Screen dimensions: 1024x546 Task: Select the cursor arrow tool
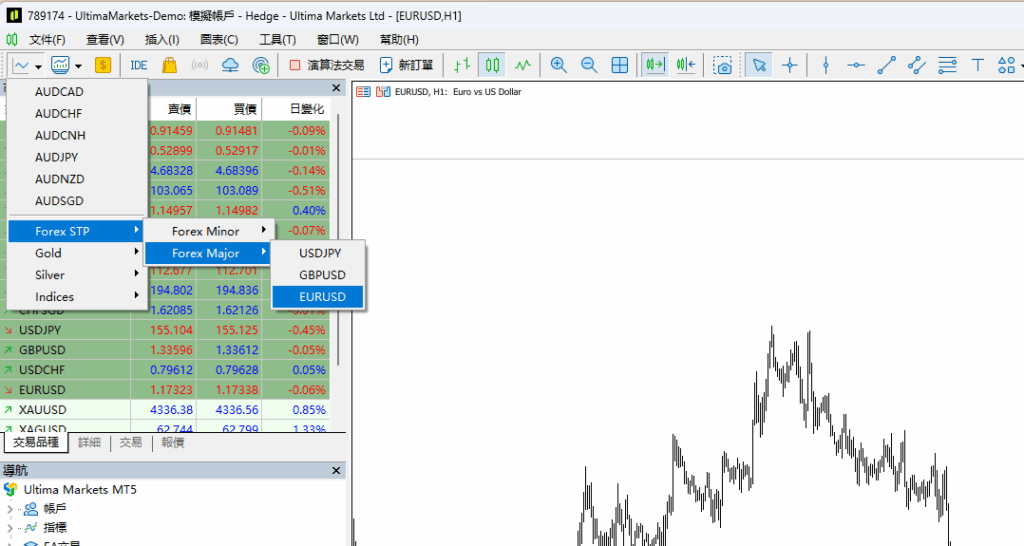(x=759, y=65)
